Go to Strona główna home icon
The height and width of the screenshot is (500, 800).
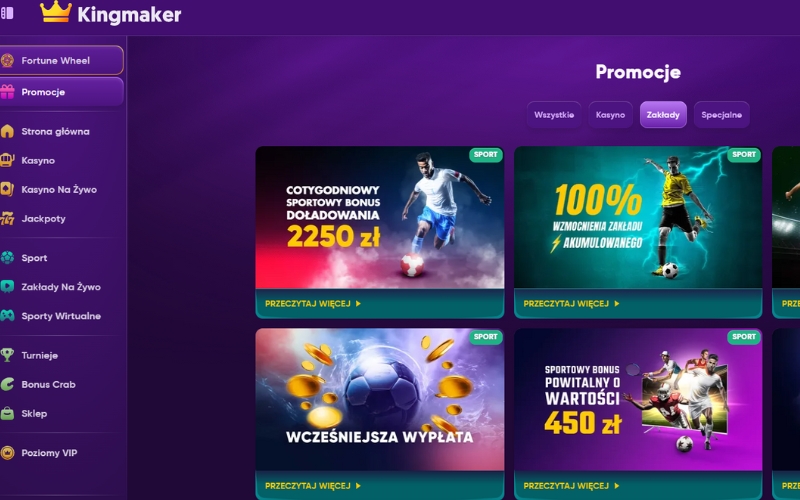click(x=7, y=131)
